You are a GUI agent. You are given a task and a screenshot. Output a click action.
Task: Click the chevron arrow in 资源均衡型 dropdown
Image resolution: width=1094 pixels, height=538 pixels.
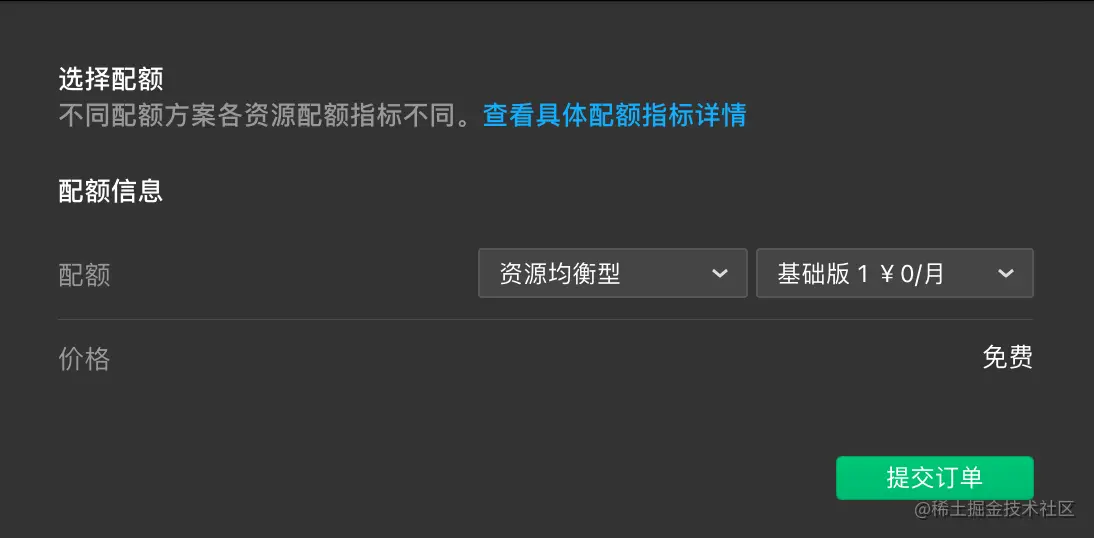[x=719, y=274]
